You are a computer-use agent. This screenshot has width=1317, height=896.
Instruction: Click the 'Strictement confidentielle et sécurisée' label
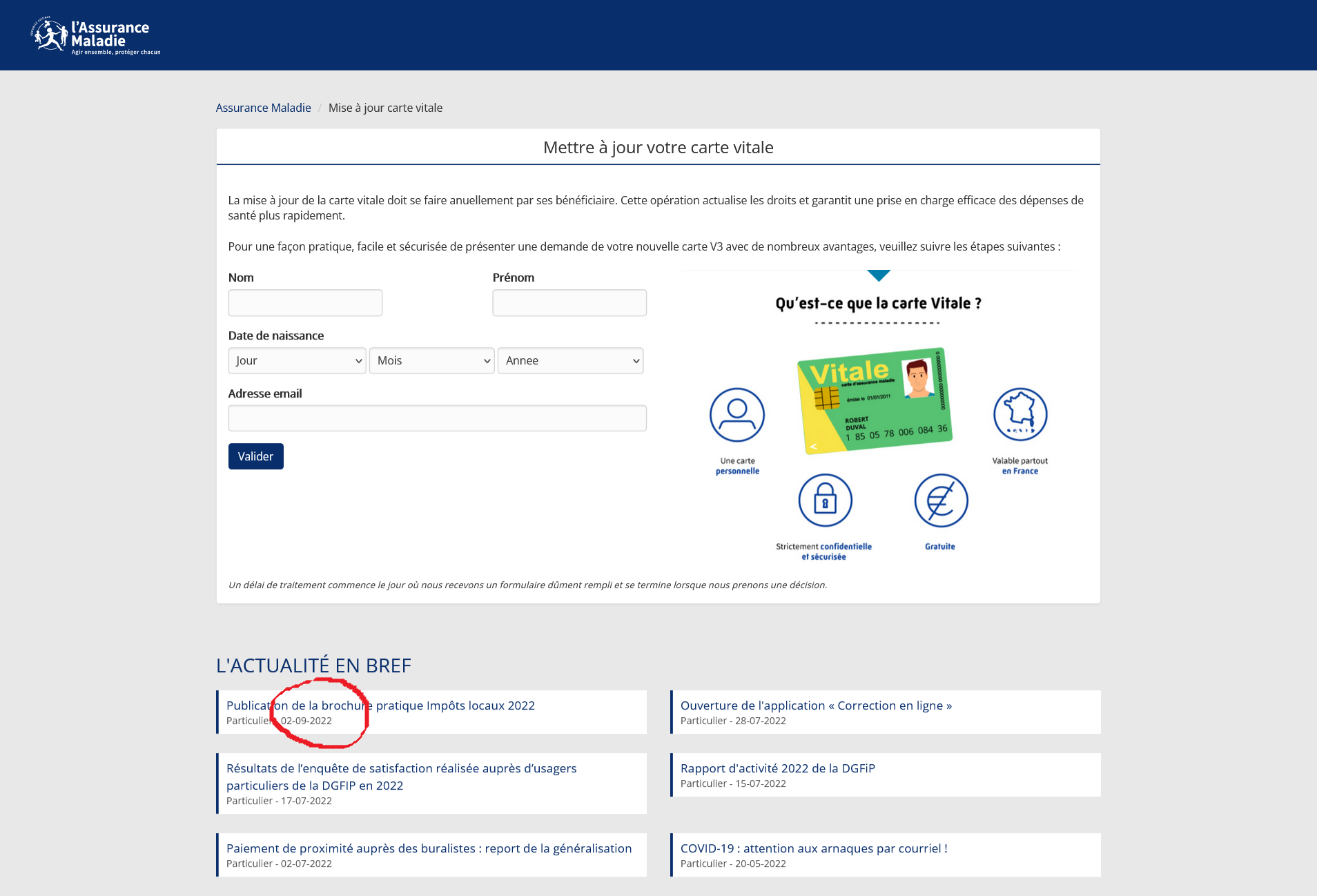coord(823,552)
